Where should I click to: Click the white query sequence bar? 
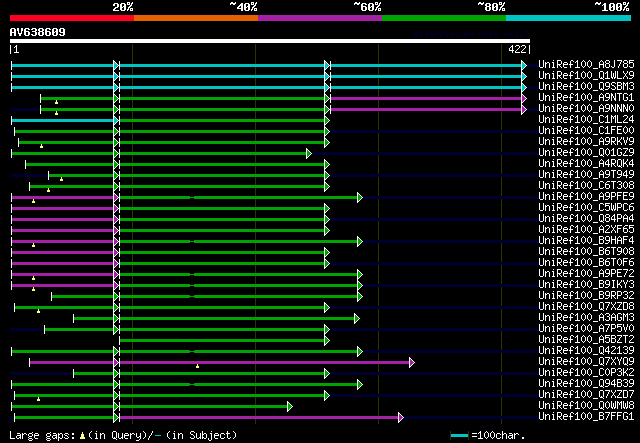[x=270, y=41]
